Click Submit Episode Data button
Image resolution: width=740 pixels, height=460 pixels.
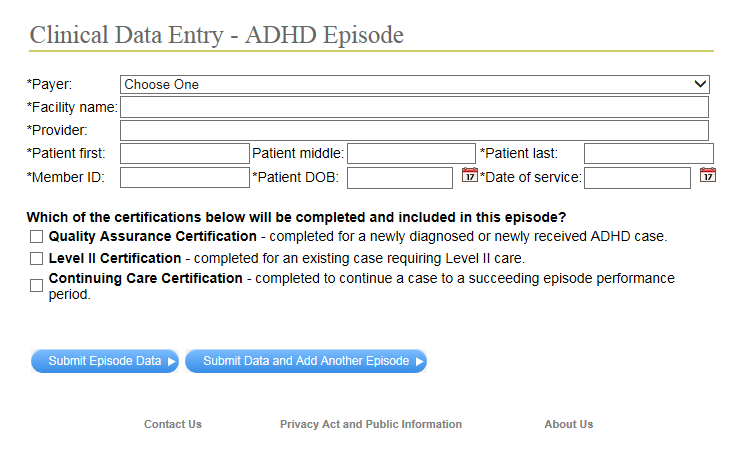[105, 361]
